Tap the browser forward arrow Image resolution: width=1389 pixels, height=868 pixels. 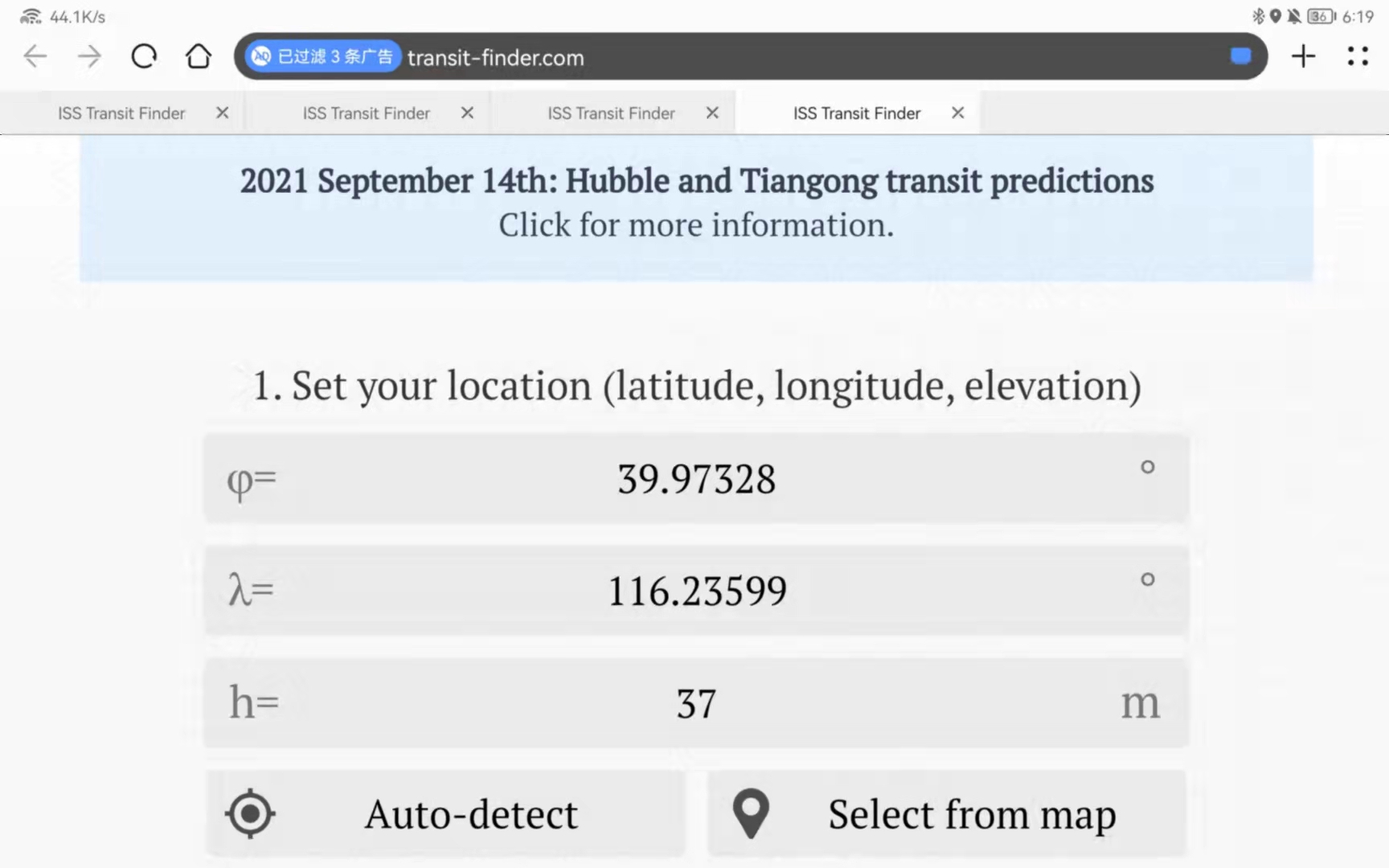(x=89, y=56)
